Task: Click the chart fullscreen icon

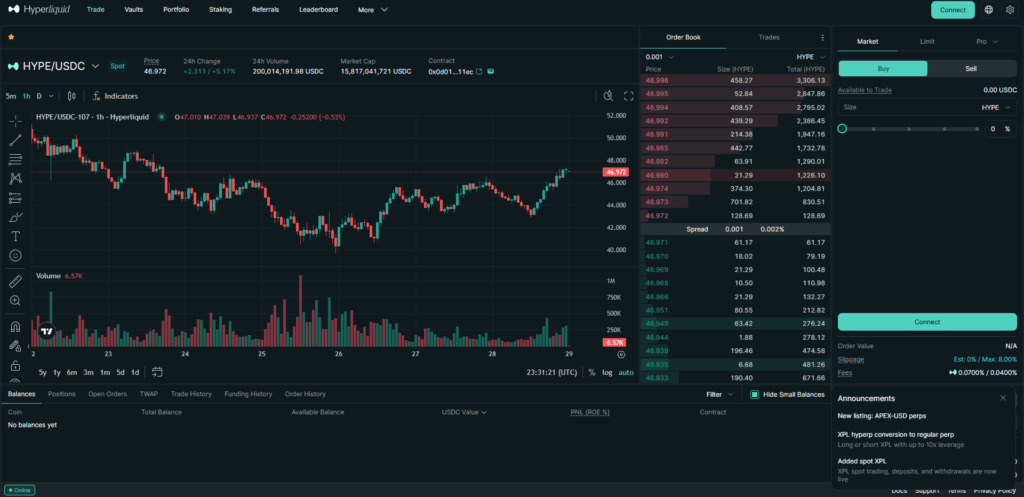Action: 629,96
